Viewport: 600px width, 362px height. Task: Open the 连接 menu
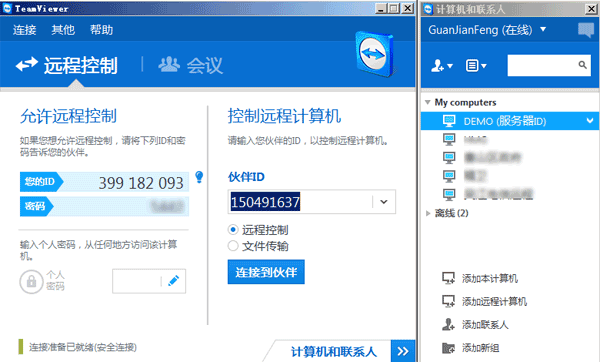coord(24,30)
